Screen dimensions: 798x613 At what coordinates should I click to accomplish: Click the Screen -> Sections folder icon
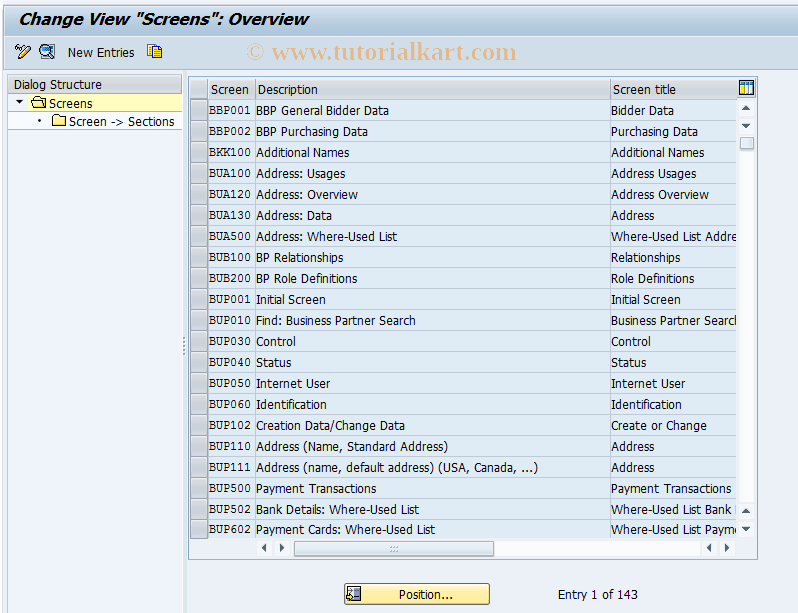[59, 121]
